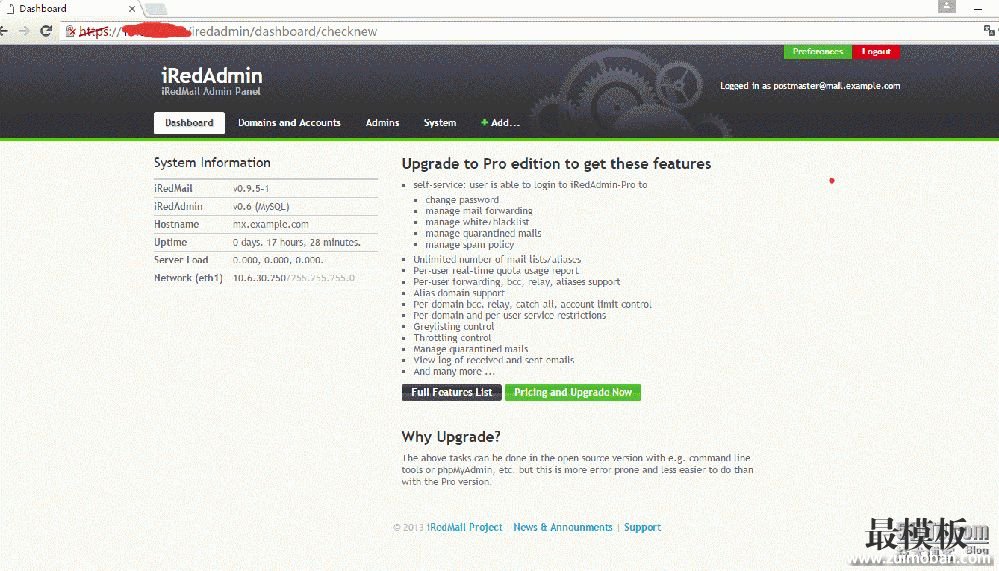Click the insecure HTTPS warning icon
The image size is (999, 571).
pyautogui.click(x=71, y=31)
